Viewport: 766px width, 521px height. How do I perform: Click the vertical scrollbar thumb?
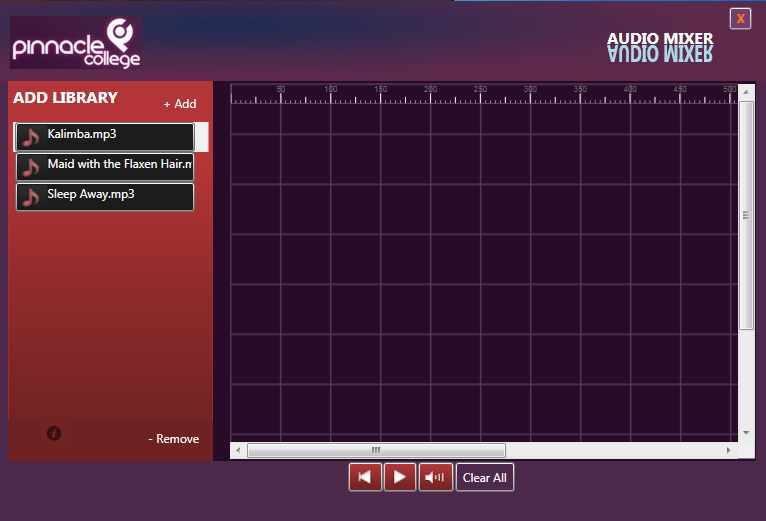[746, 216]
